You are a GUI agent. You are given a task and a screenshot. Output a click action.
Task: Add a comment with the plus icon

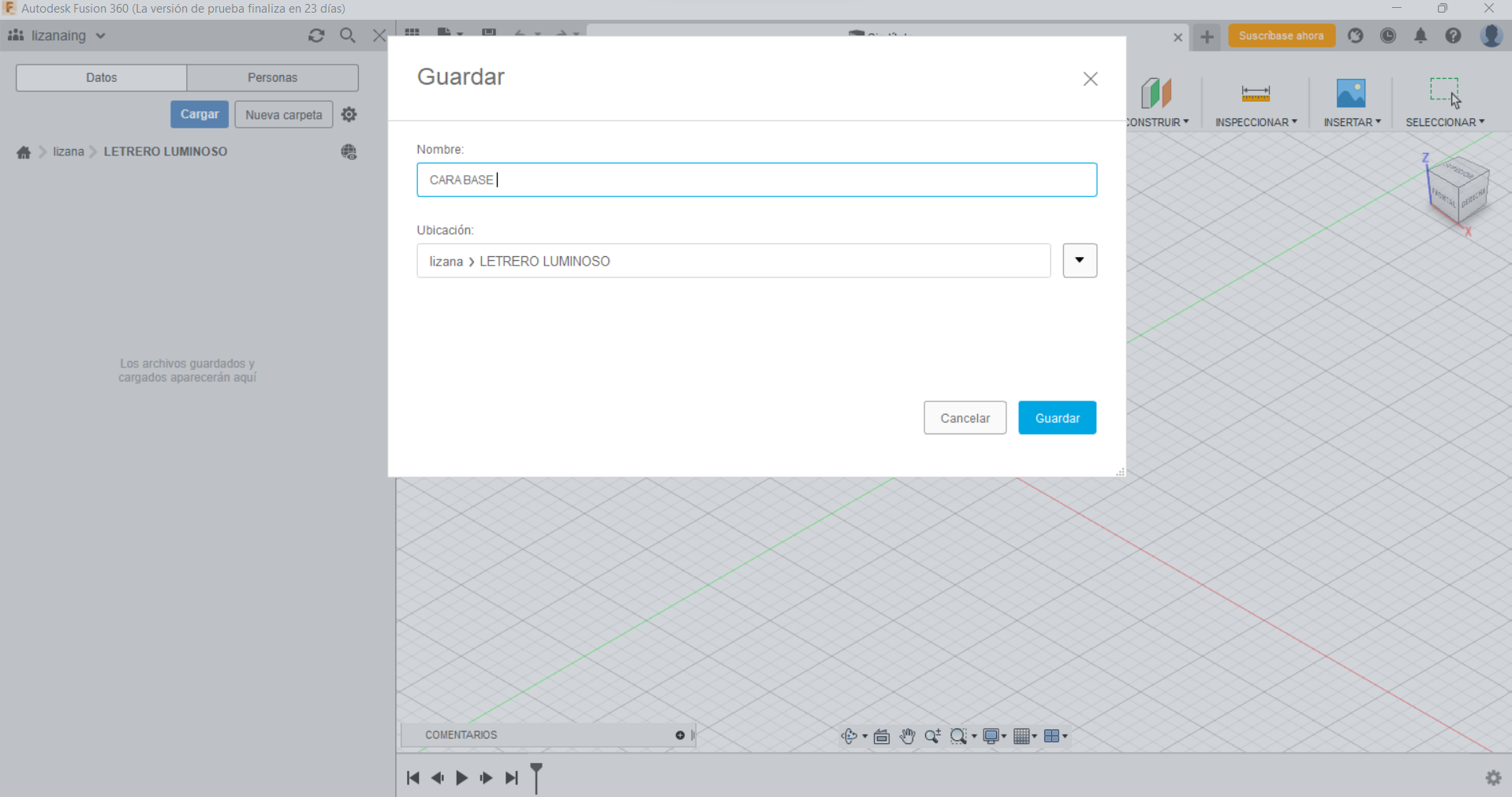click(680, 736)
